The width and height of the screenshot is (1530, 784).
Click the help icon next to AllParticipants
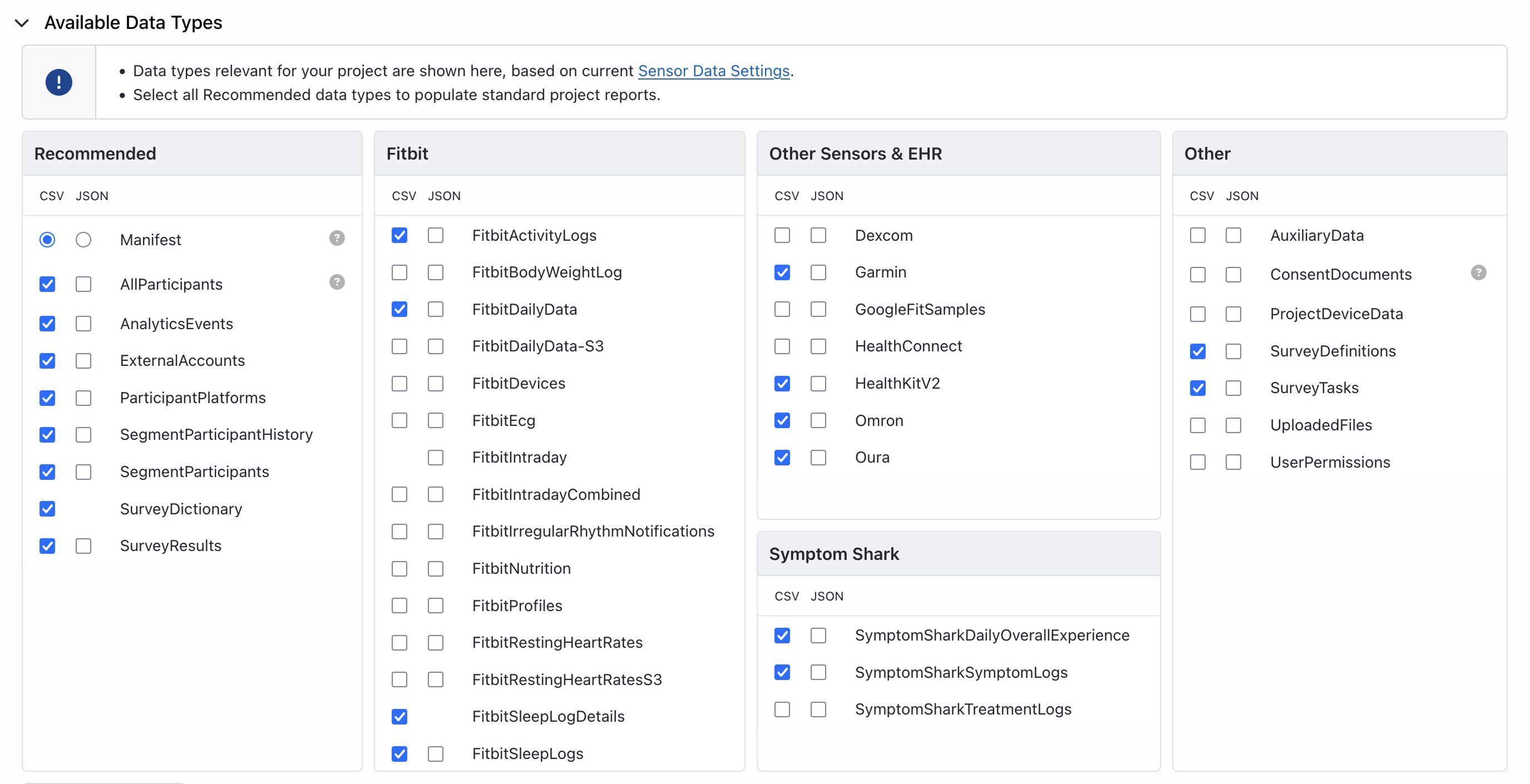(337, 282)
